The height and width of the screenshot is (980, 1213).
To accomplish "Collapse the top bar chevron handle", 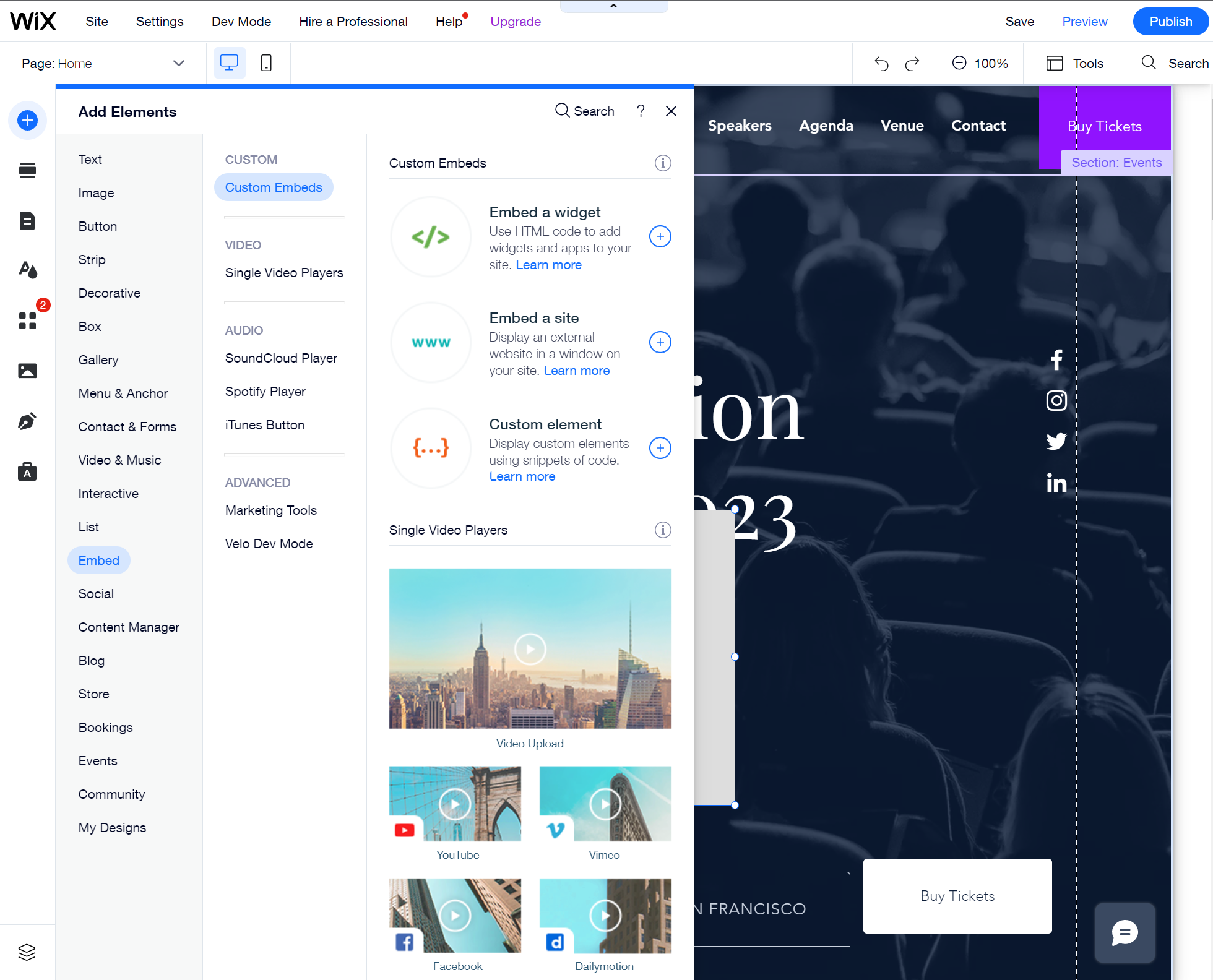I will click(x=613, y=6).
